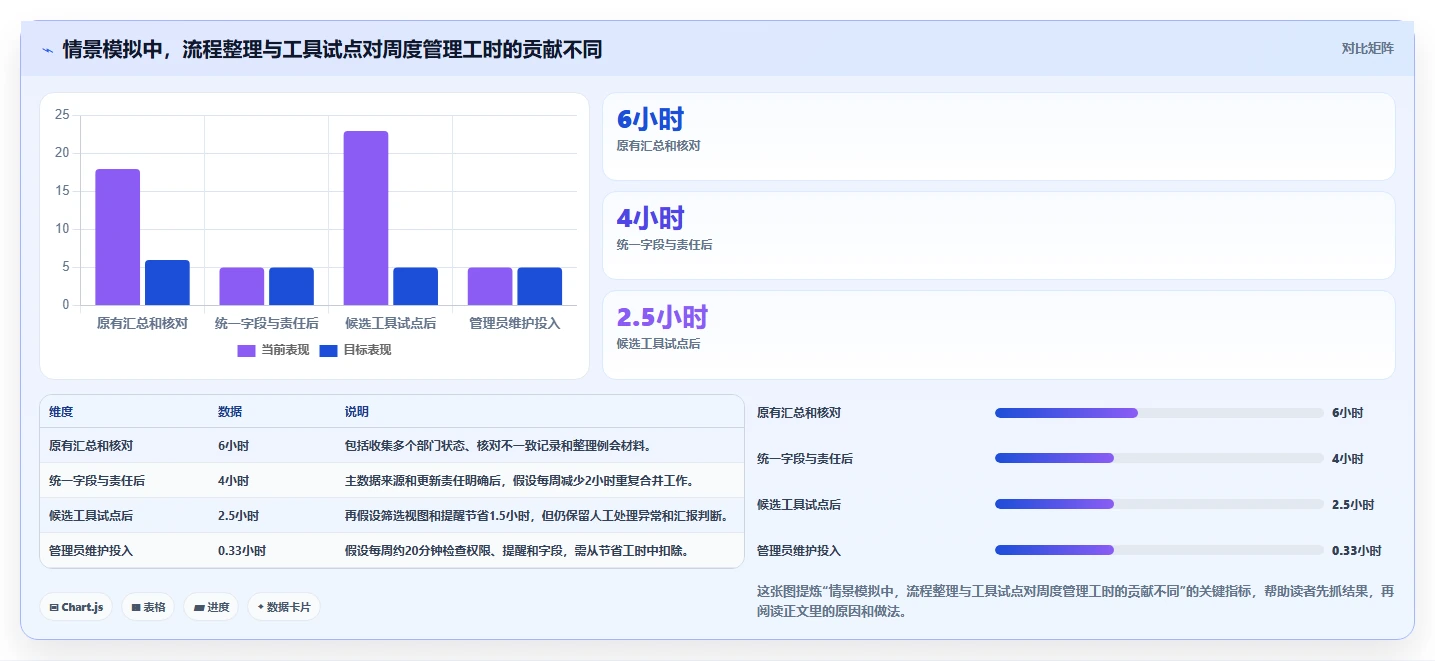Click the 原有汇总和核对 progress bar
The image size is (1435, 661).
[1159, 413]
